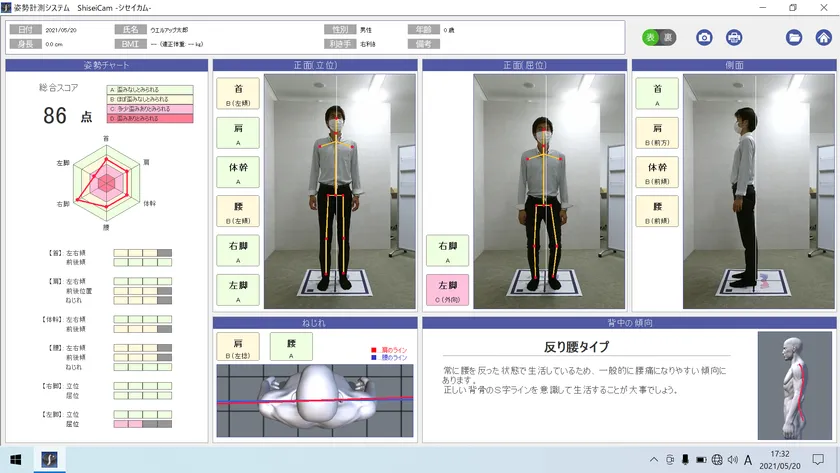
Task: Click the 年齢 age field value
Action: [x=449, y=30]
